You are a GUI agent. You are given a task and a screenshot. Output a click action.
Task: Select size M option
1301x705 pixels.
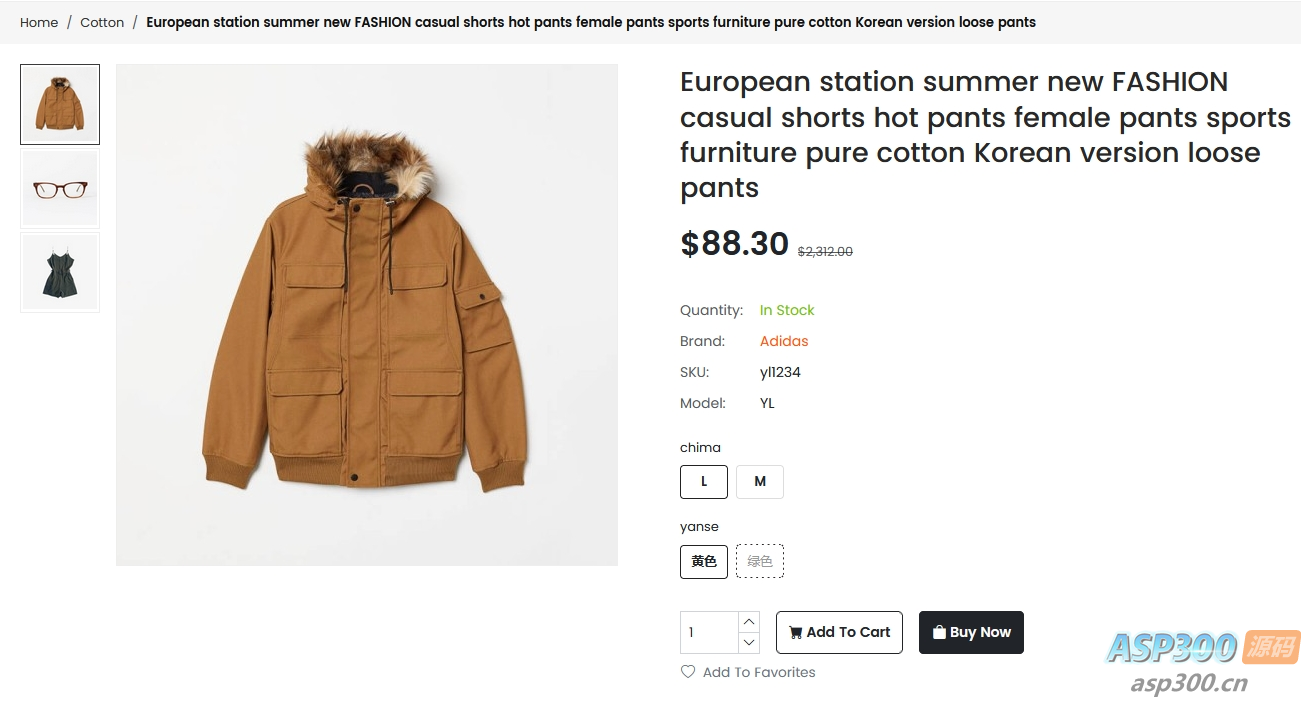pos(760,482)
